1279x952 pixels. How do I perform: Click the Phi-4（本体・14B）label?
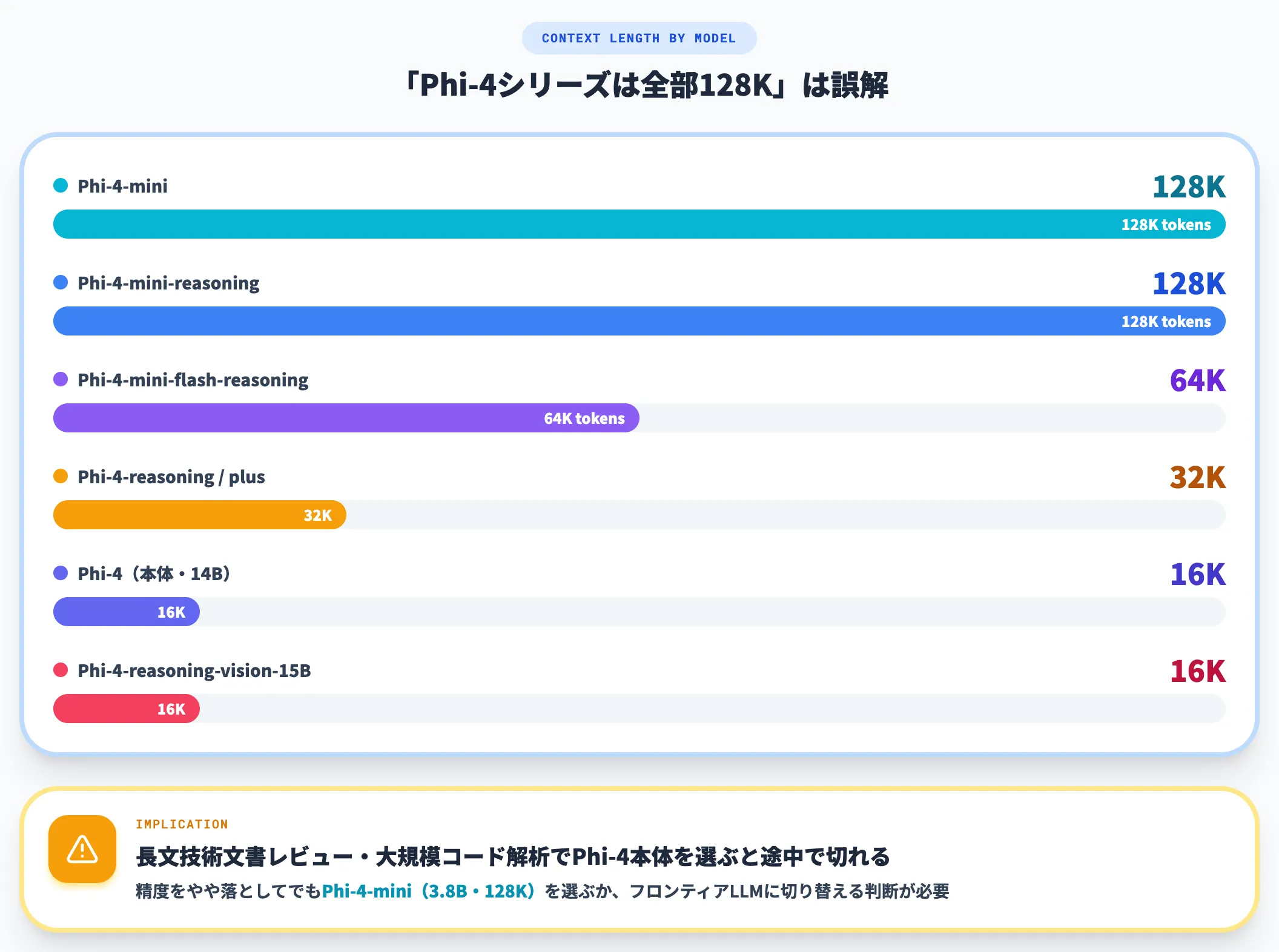click(x=154, y=574)
